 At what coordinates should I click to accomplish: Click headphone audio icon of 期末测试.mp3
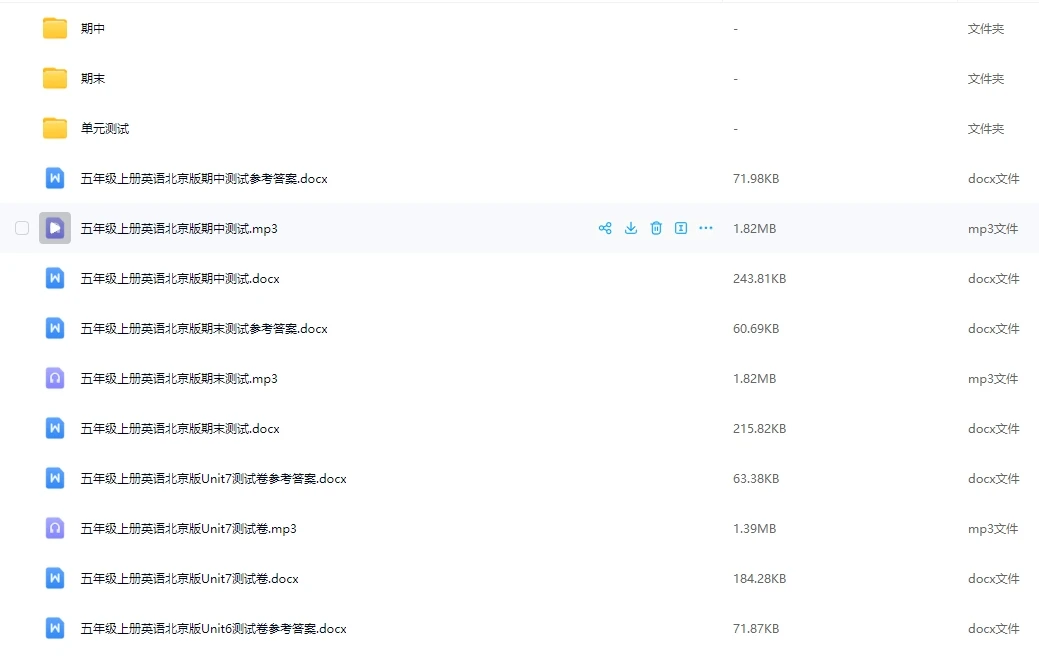55,378
